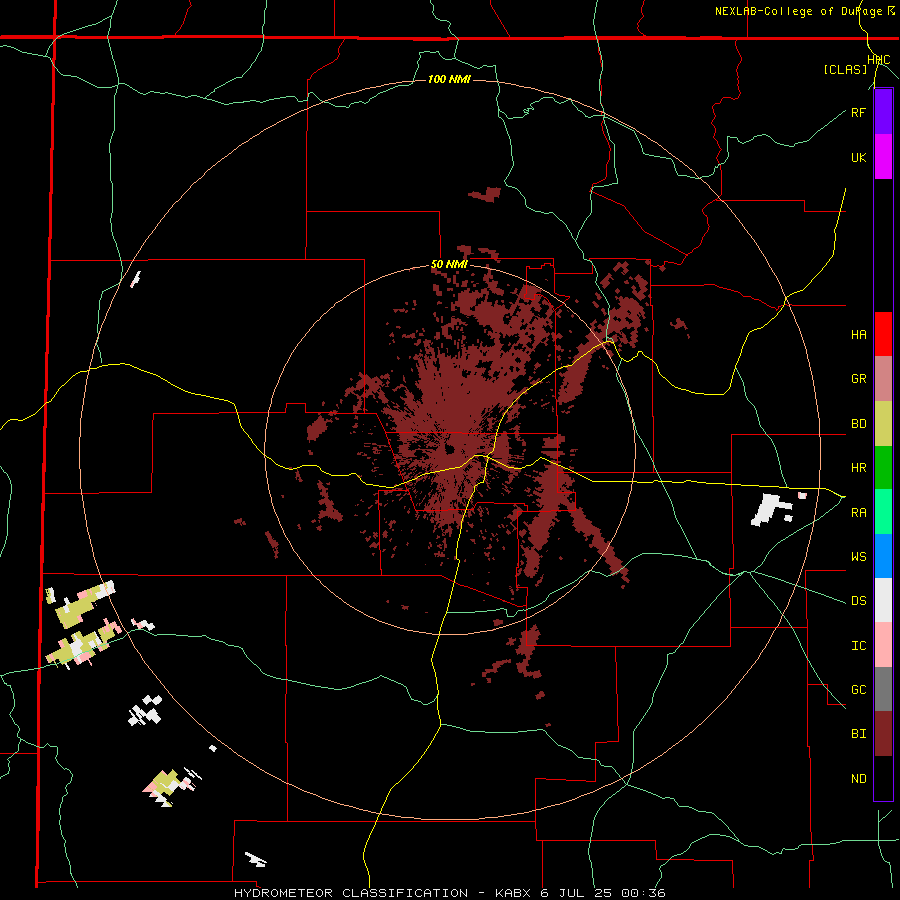Click the BD legend label
The width and height of the screenshot is (900, 900).
click(858, 424)
